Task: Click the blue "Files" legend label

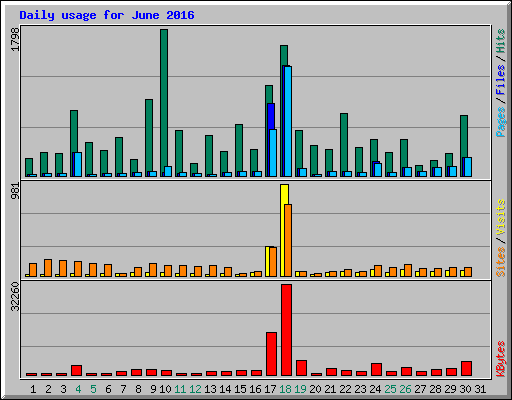Action: pyautogui.click(x=501, y=80)
